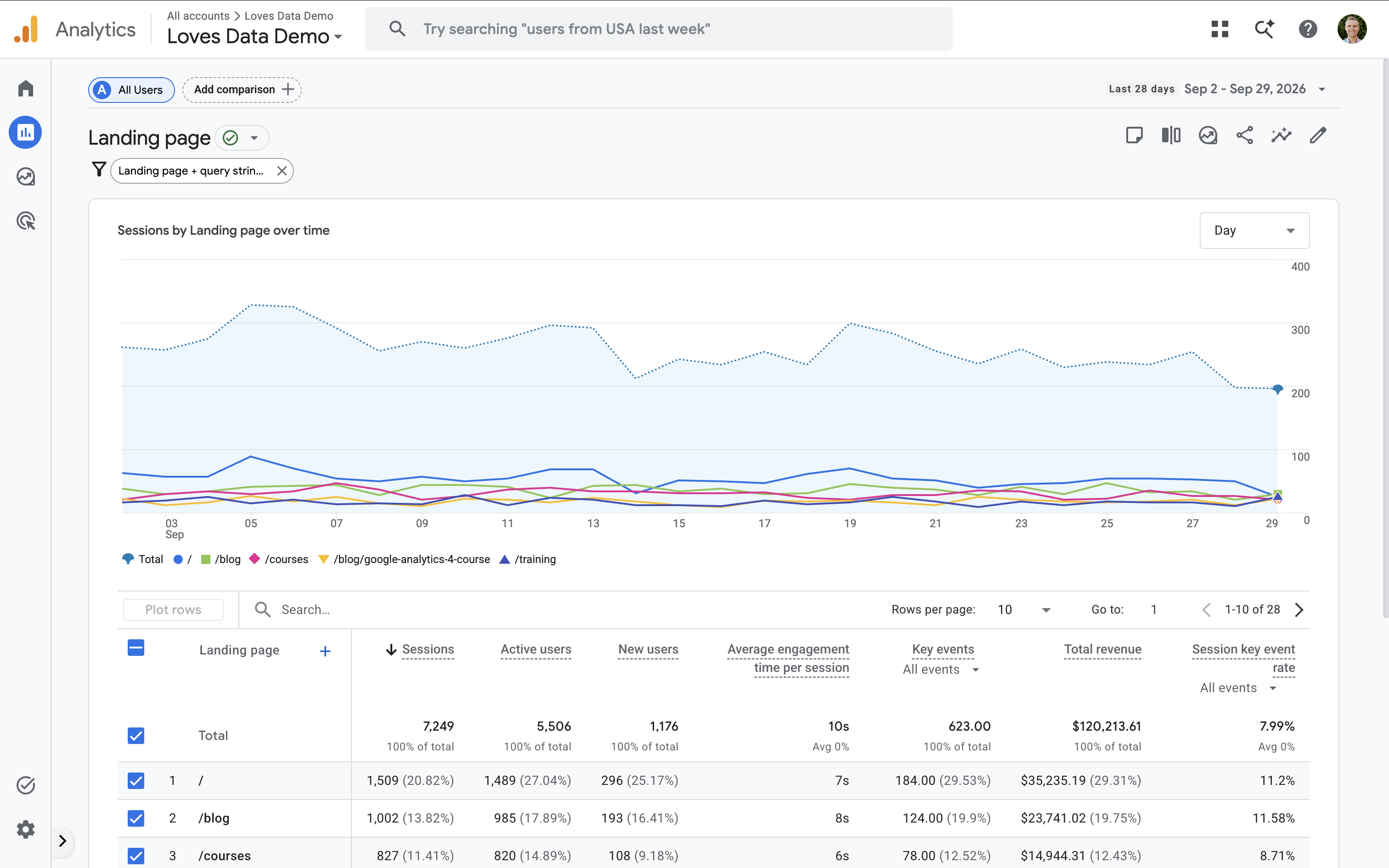Screen dimensions: 1389x868
Task: Click the main Analytics search field
Action: (x=658, y=28)
